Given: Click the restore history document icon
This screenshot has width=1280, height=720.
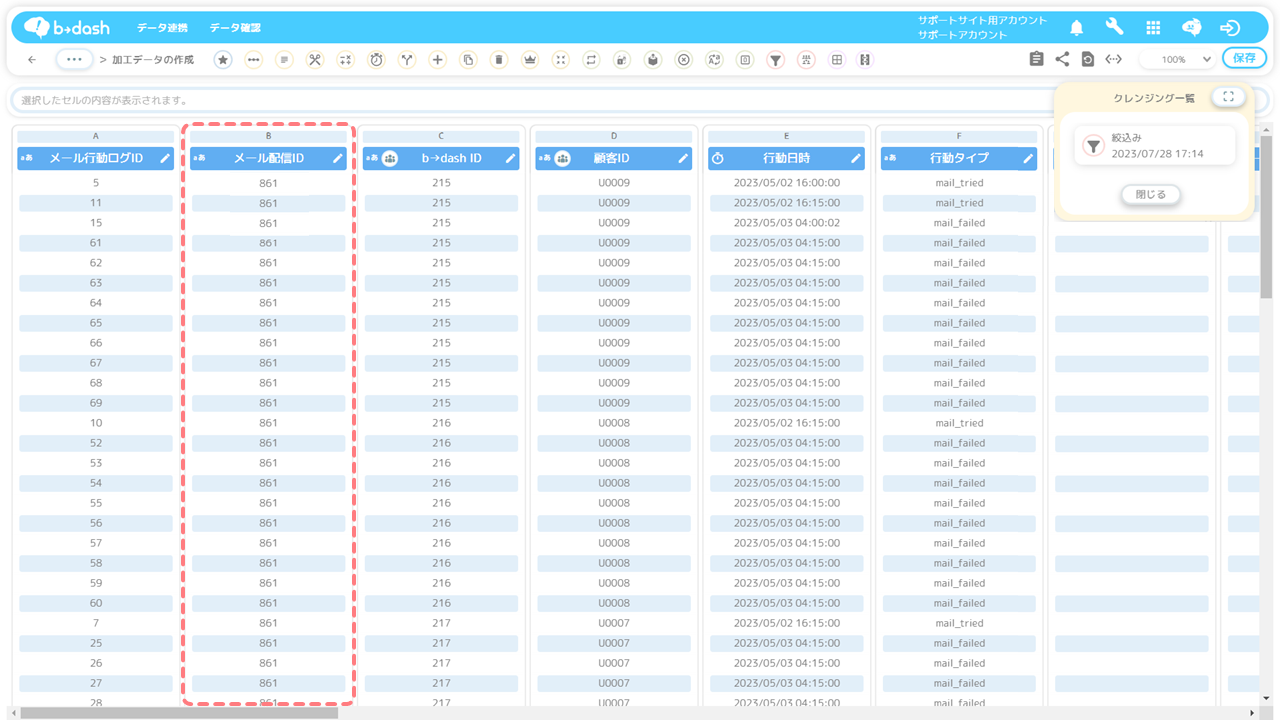Looking at the screenshot, I should coord(1088,60).
